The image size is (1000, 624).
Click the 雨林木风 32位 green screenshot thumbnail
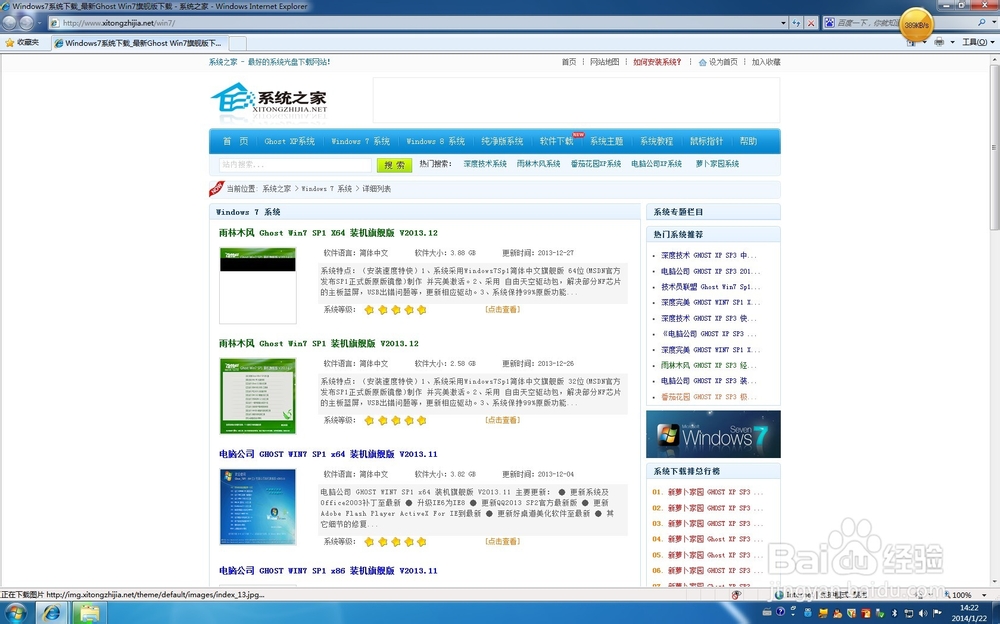pyautogui.click(x=258, y=396)
